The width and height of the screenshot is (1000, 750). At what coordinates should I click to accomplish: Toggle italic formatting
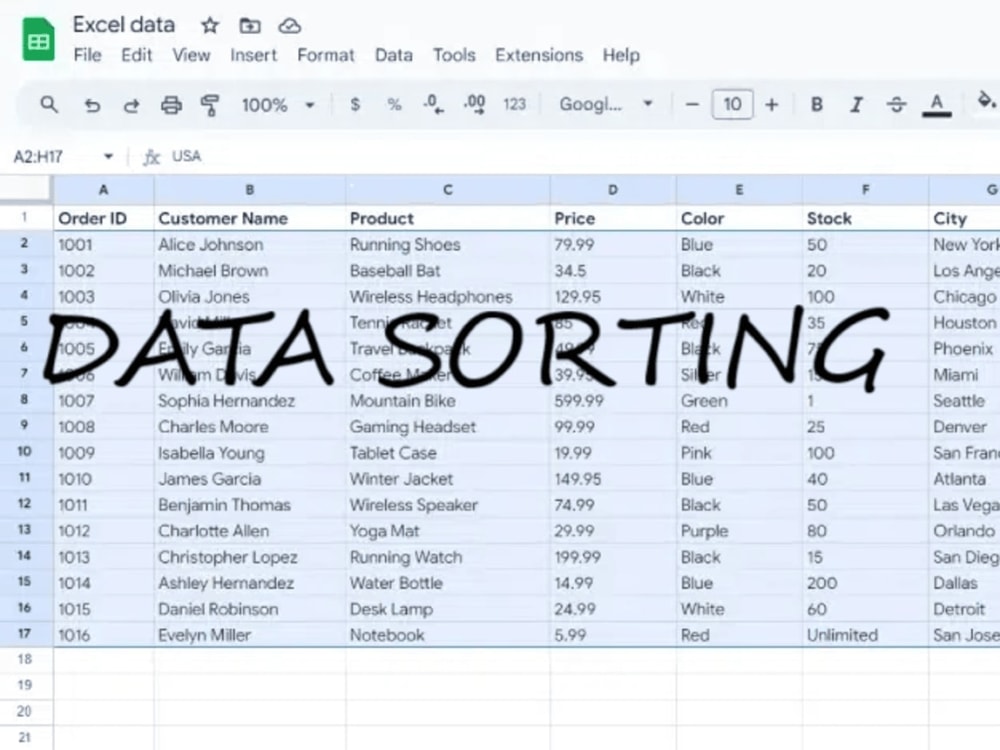856,105
